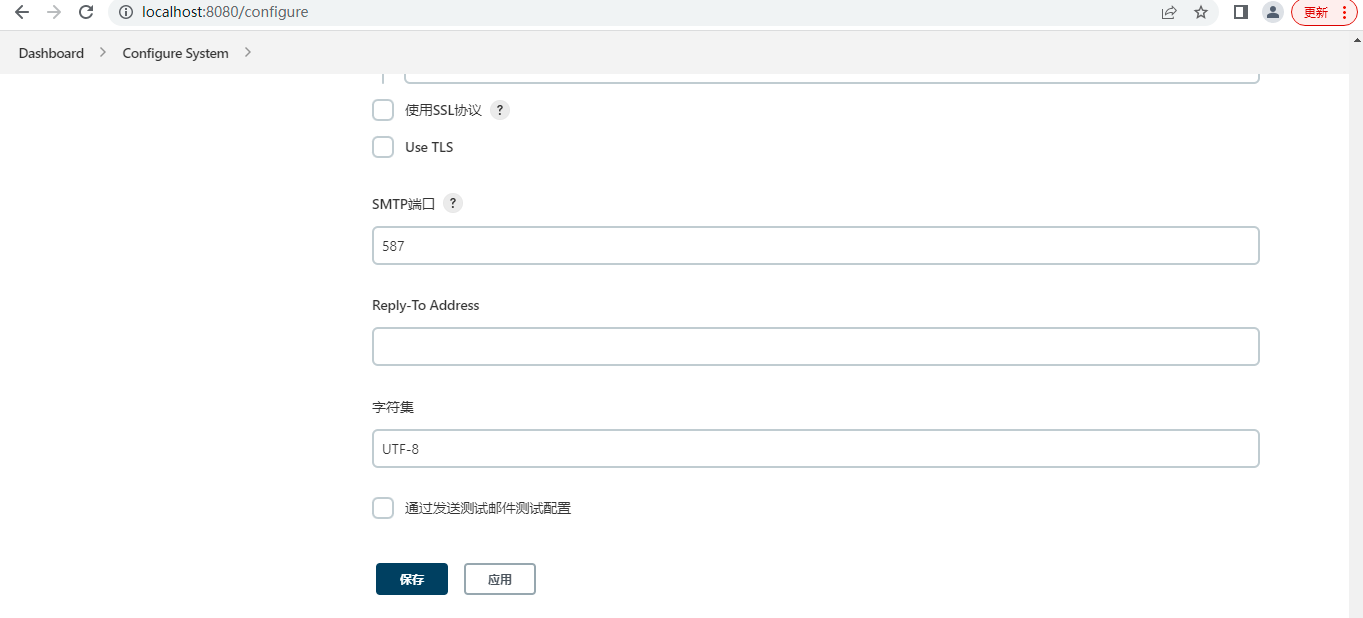Check the Use TLS option
Screen dimensions: 1363x618
pos(383,147)
